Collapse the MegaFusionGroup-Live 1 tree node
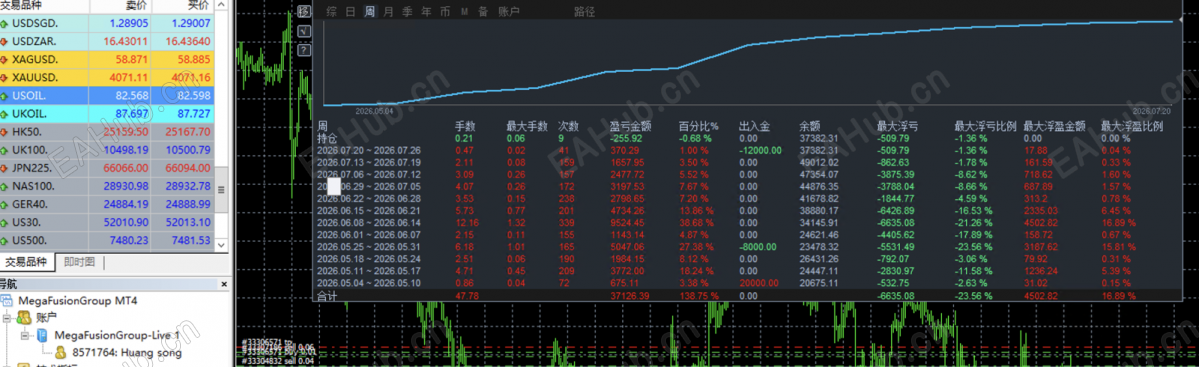The image size is (1199, 367). point(25,336)
